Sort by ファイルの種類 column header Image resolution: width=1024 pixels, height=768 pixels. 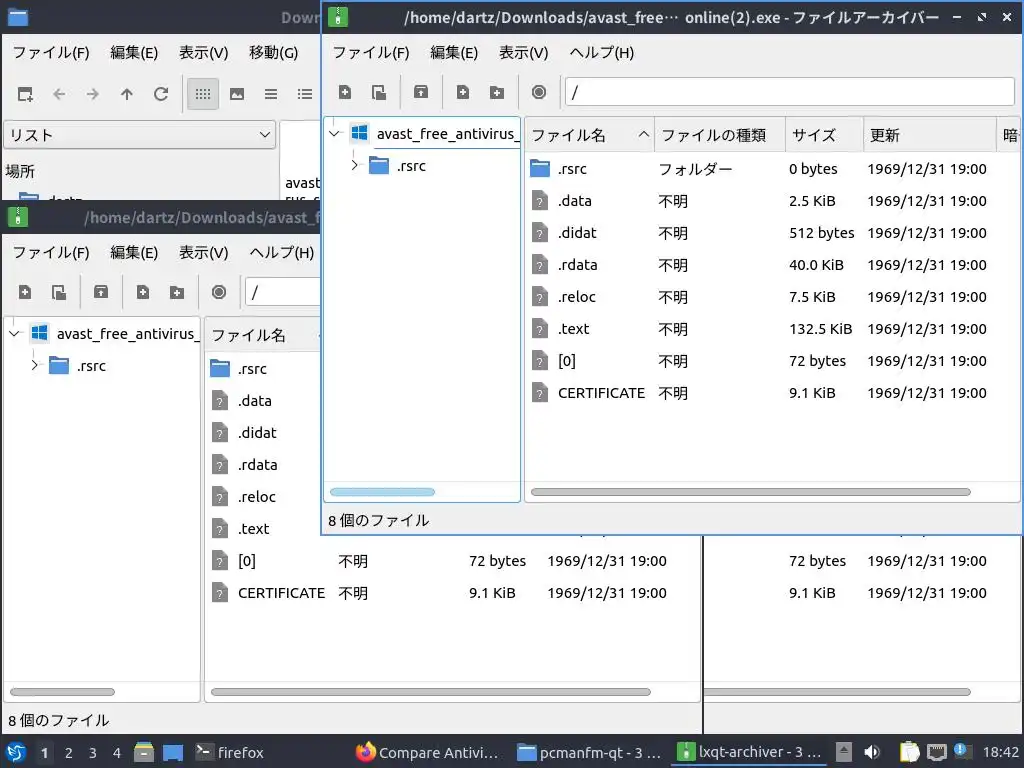720,135
